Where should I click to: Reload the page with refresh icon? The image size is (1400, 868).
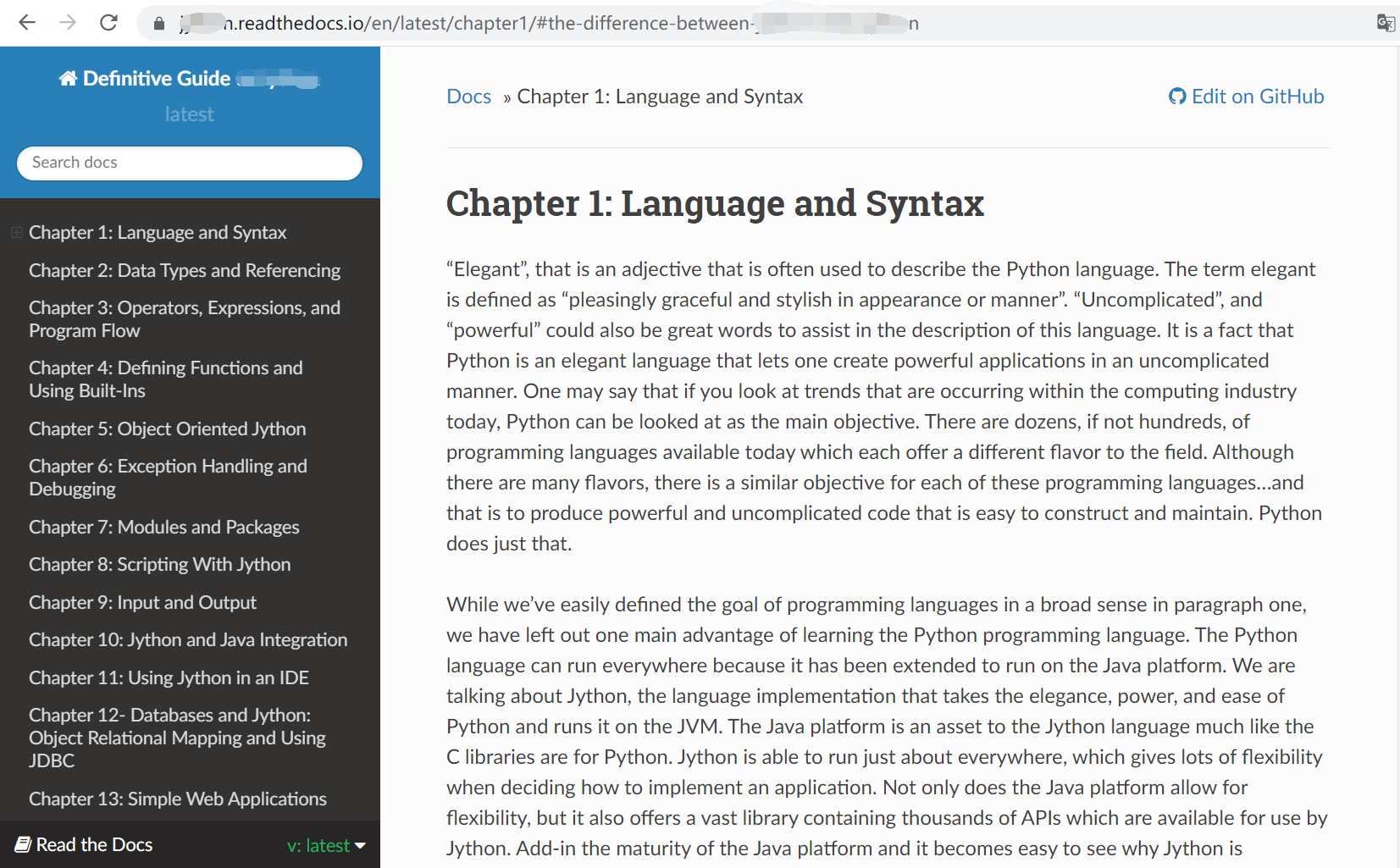(108, 23)
